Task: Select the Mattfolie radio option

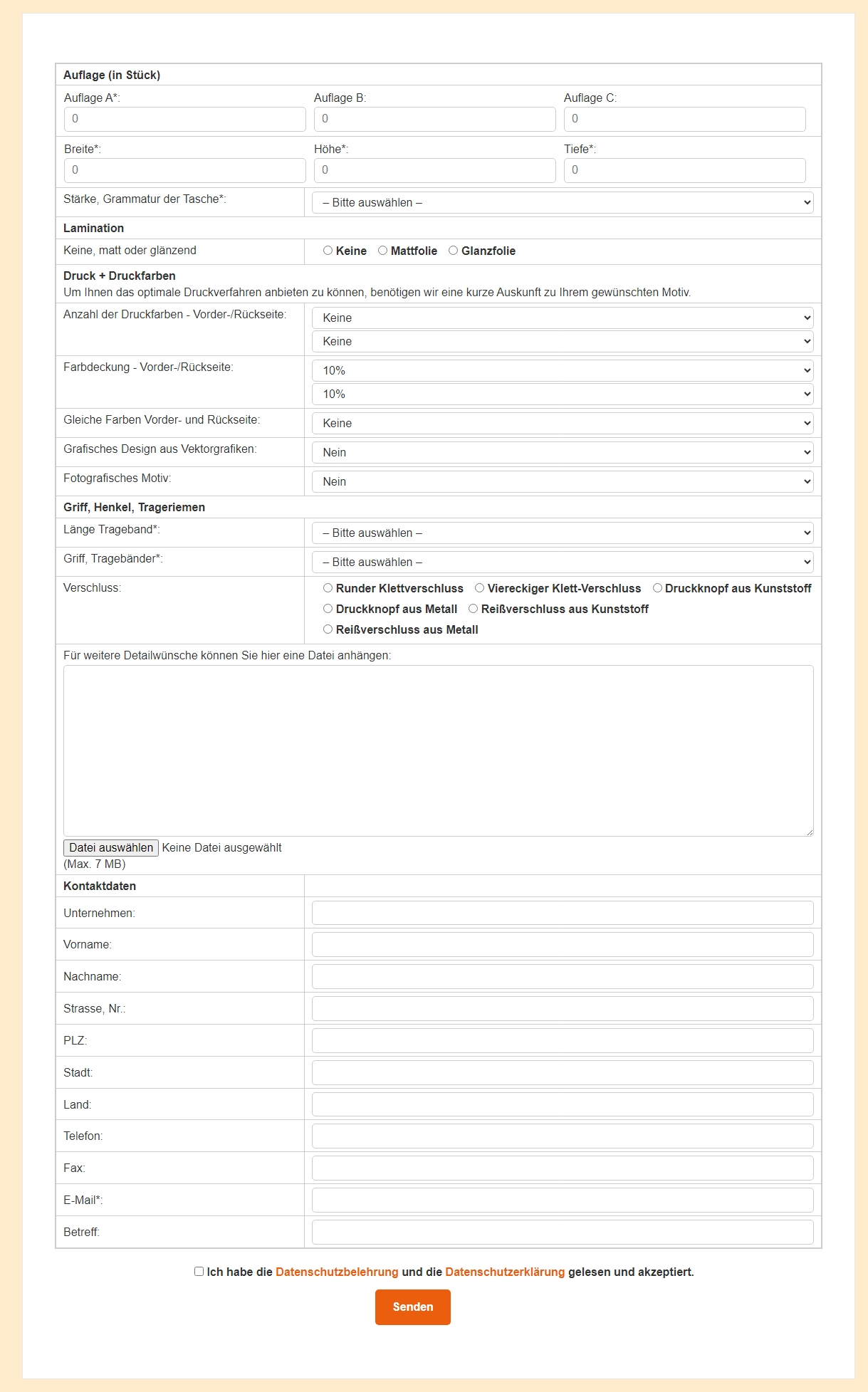Action: [382, 251]
